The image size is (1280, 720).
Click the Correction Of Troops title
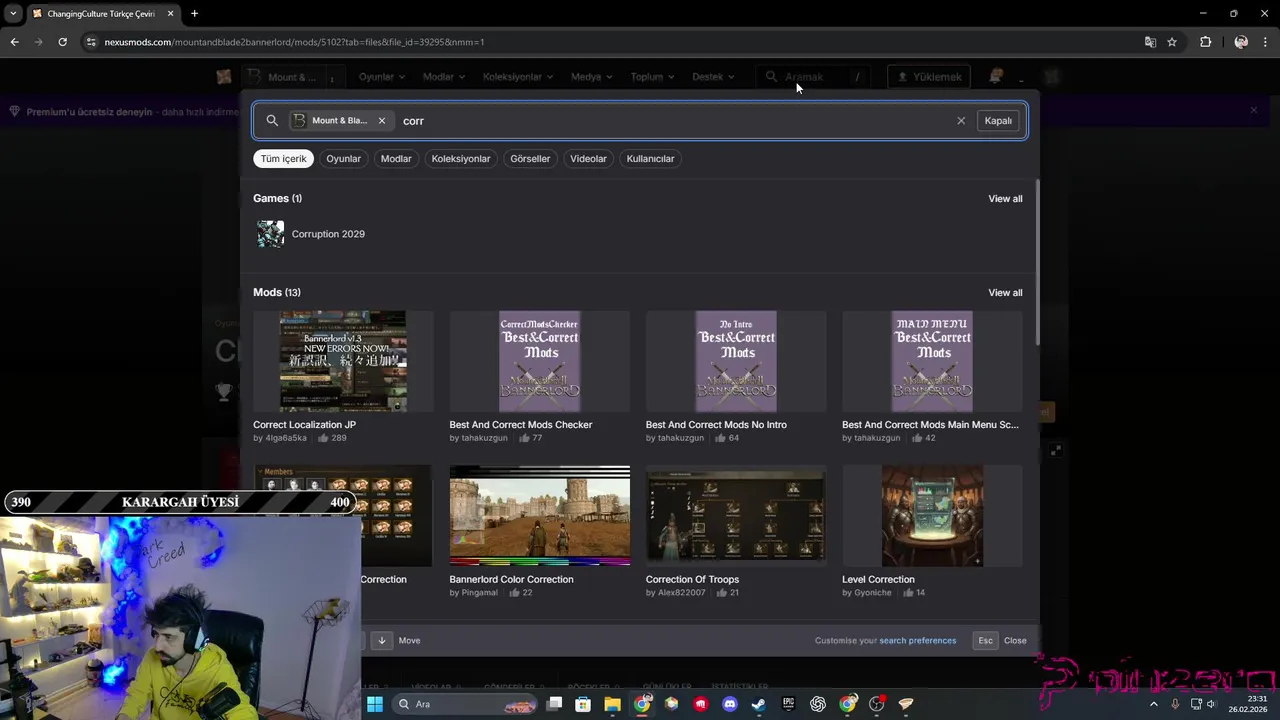692,580
